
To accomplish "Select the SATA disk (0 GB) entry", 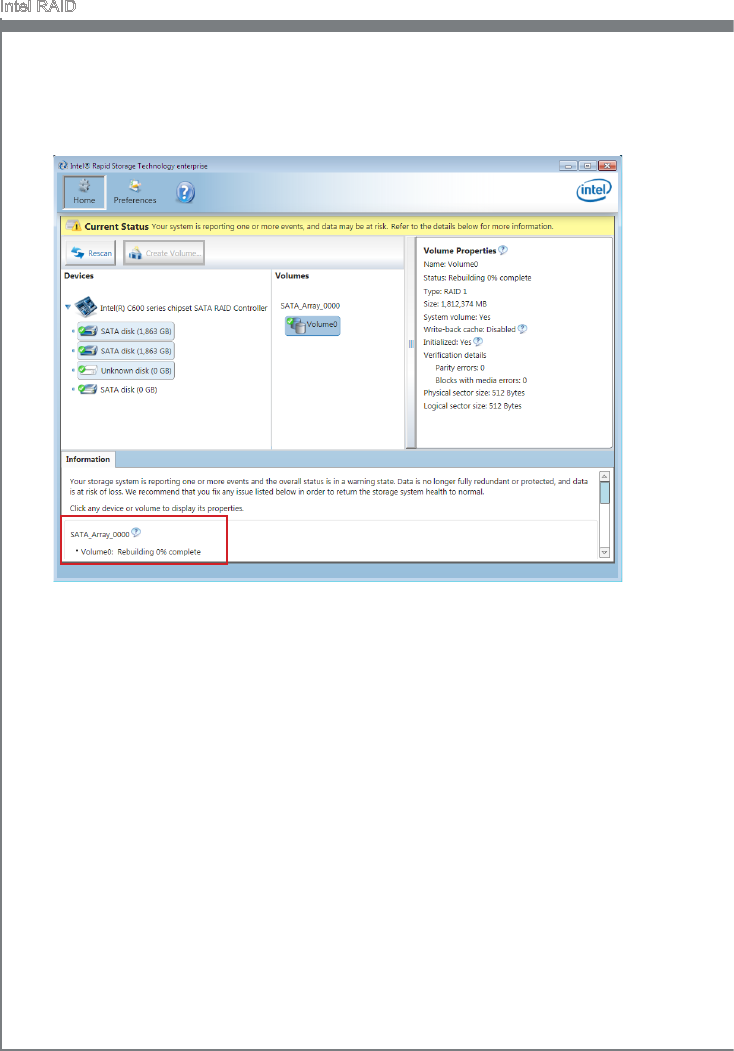I will pos(118,389).
